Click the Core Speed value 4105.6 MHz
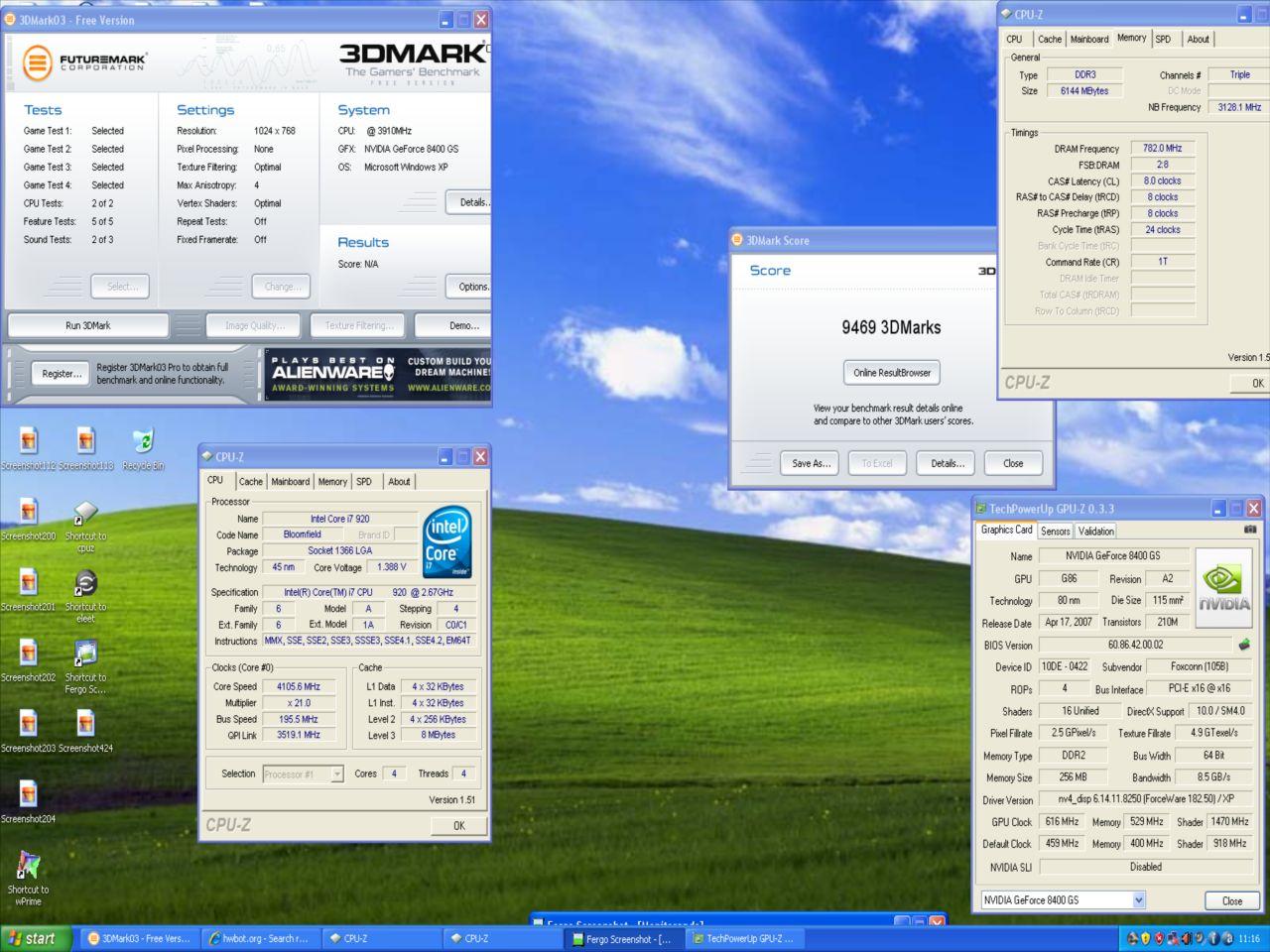This screenshot has width=1270, height=952. tap(299, 686)
